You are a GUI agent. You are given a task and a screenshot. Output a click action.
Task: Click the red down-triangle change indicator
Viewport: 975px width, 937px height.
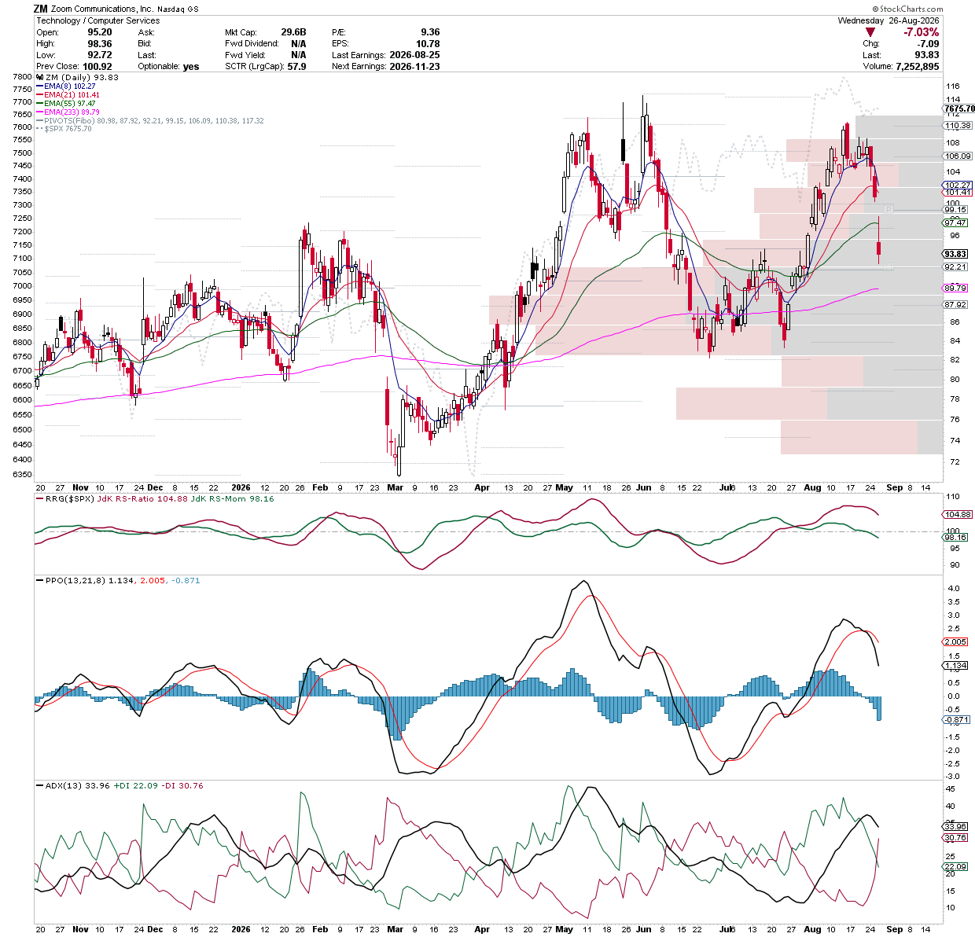(870, 32)
